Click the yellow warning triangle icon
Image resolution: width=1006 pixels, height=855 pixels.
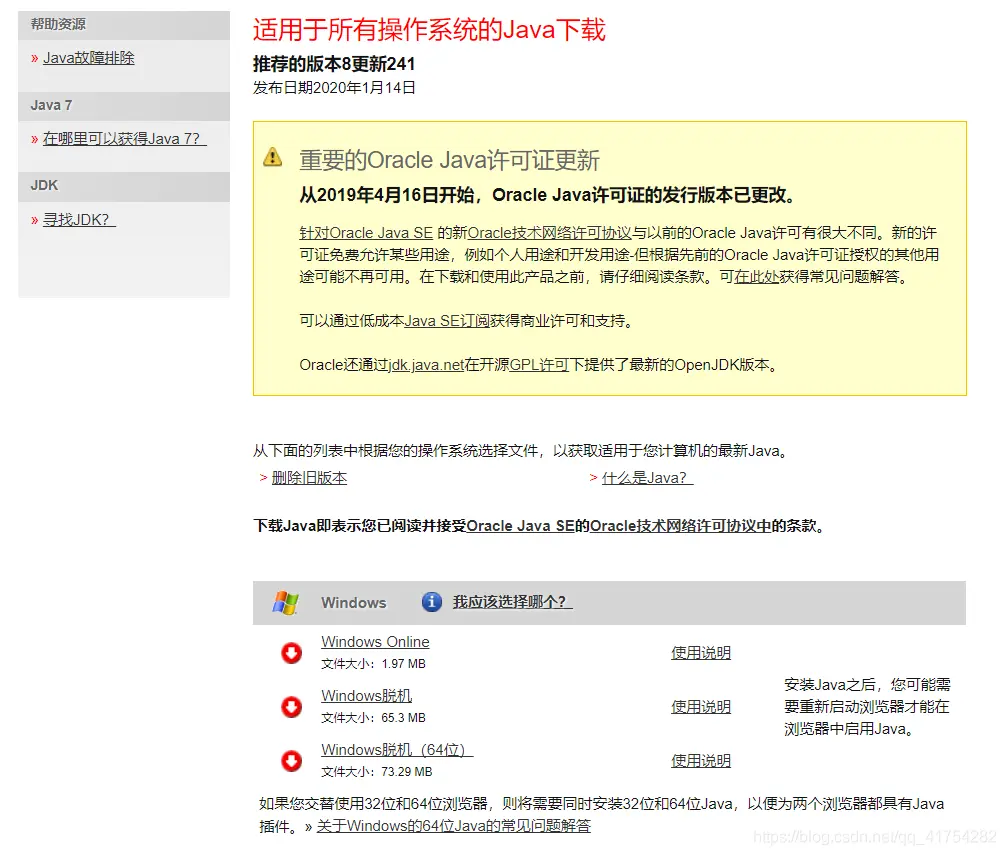coord(273,157)
